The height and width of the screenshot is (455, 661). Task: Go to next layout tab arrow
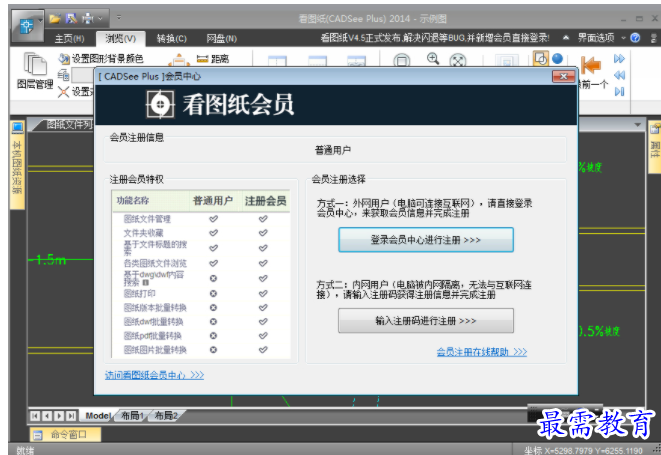pos(59,416)
